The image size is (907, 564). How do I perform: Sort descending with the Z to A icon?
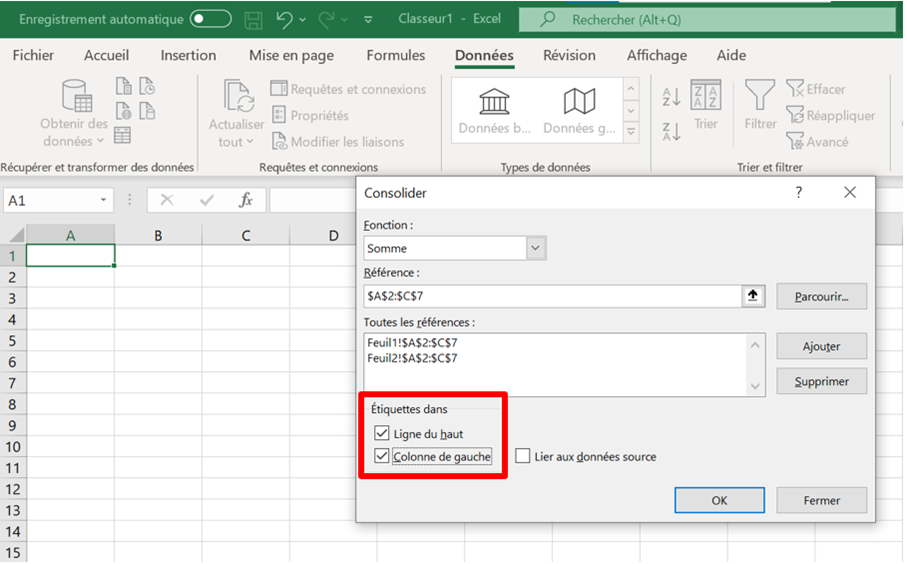pyautogui.click(x=671, y=131)
